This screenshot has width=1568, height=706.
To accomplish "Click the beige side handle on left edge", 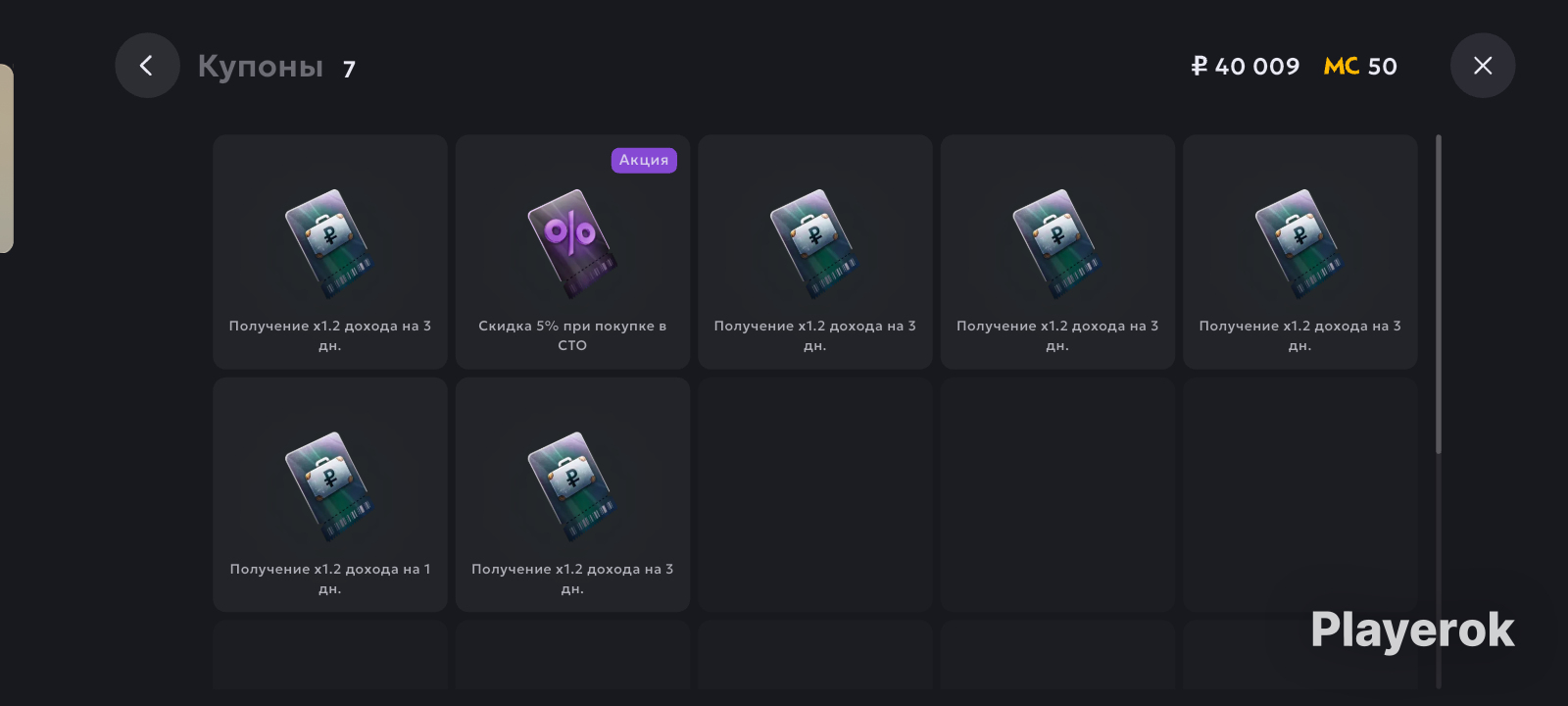I will pos(6,158).
